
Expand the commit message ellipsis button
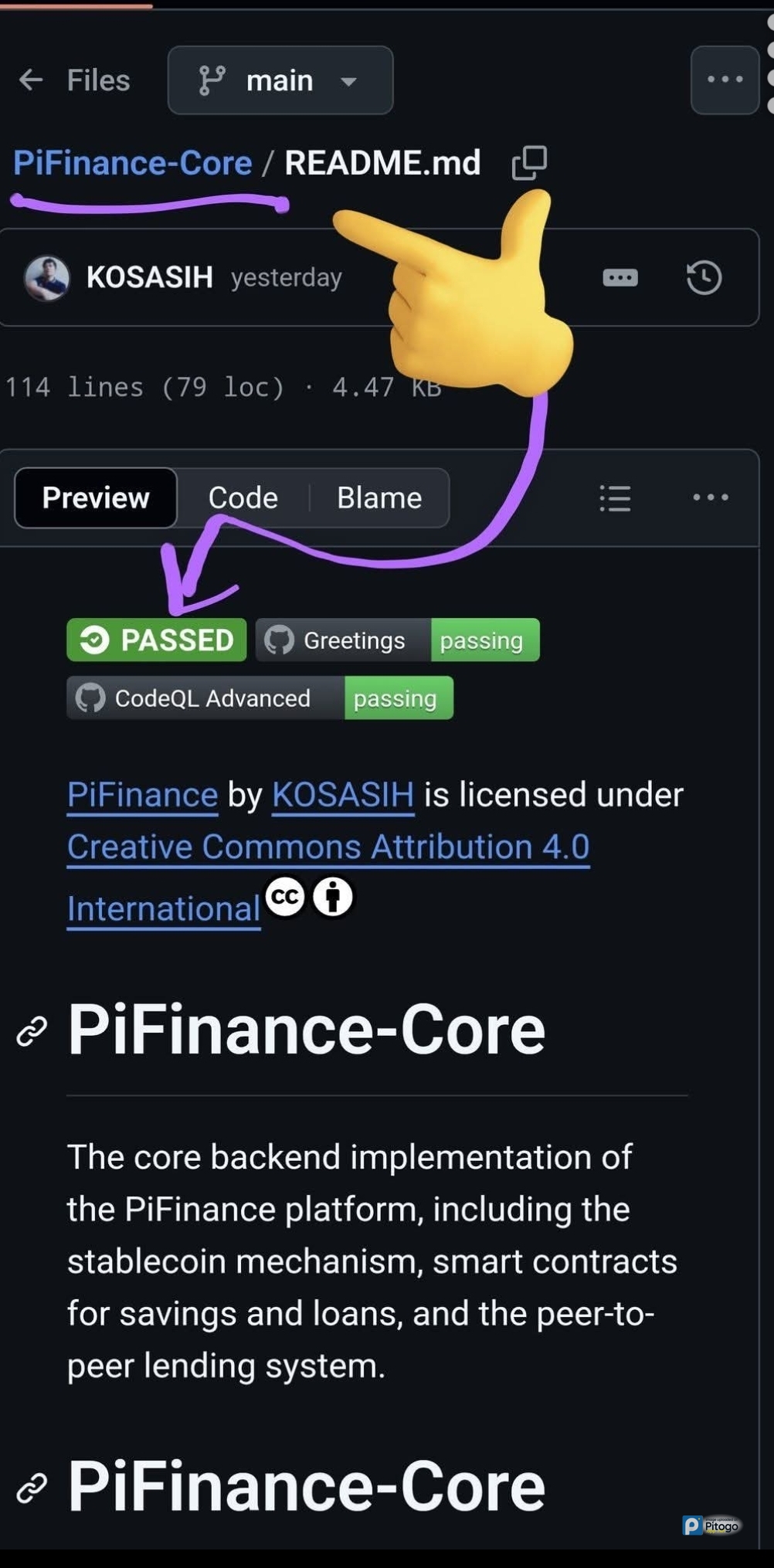click(620, 277)
